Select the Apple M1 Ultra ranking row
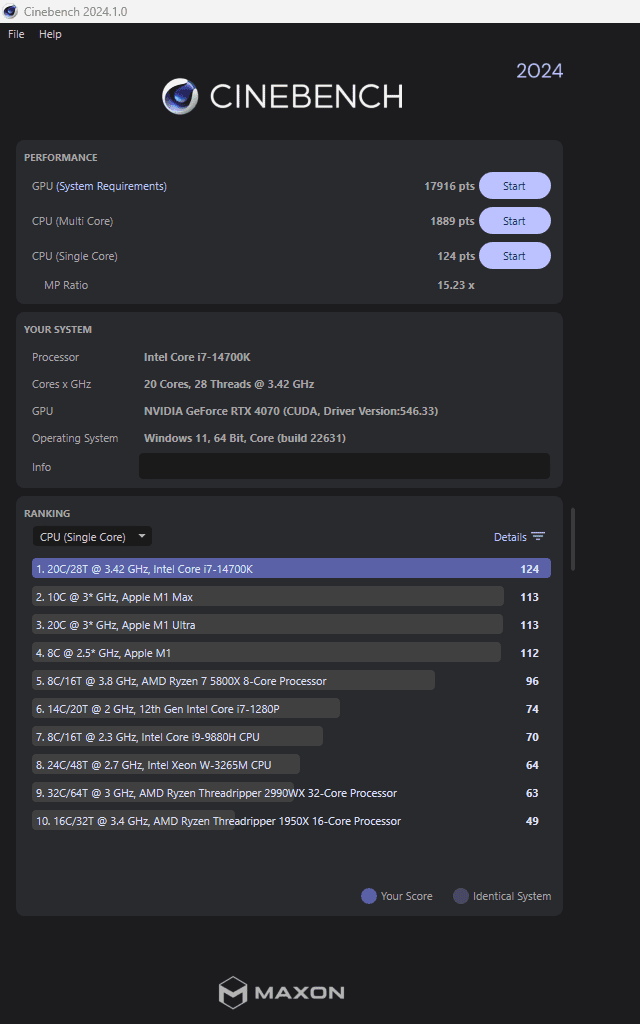The height and width of the screenshot is (1024, 640). [x=291, y=624]
